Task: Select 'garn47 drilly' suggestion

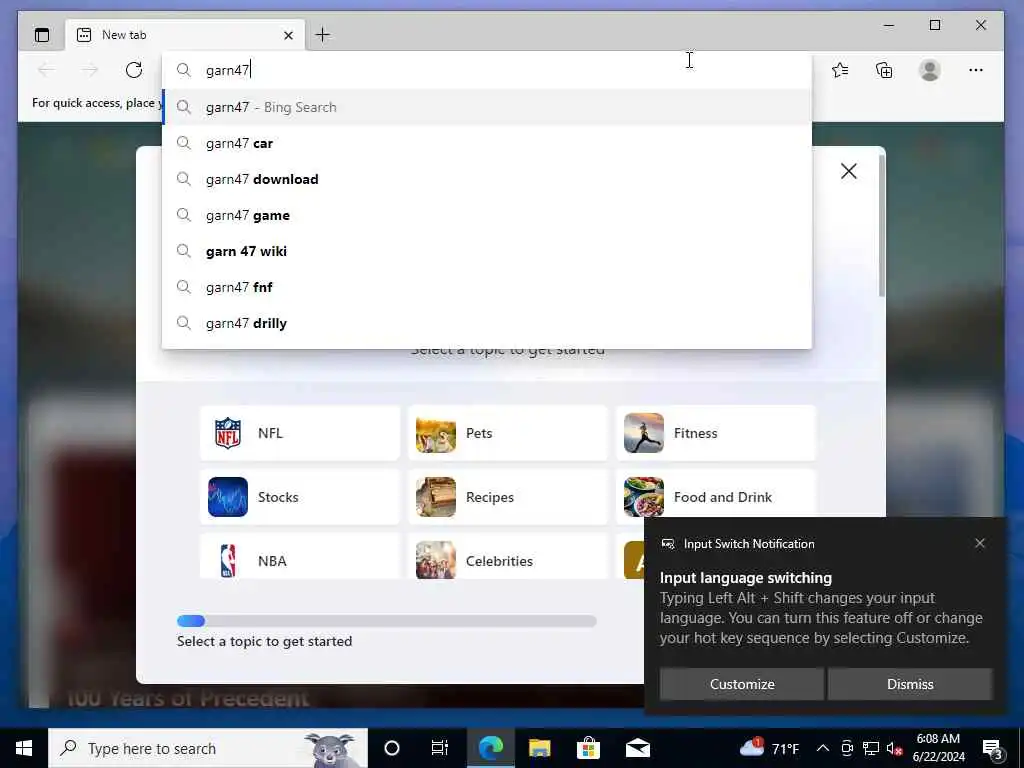Action: tap(487, 323)
